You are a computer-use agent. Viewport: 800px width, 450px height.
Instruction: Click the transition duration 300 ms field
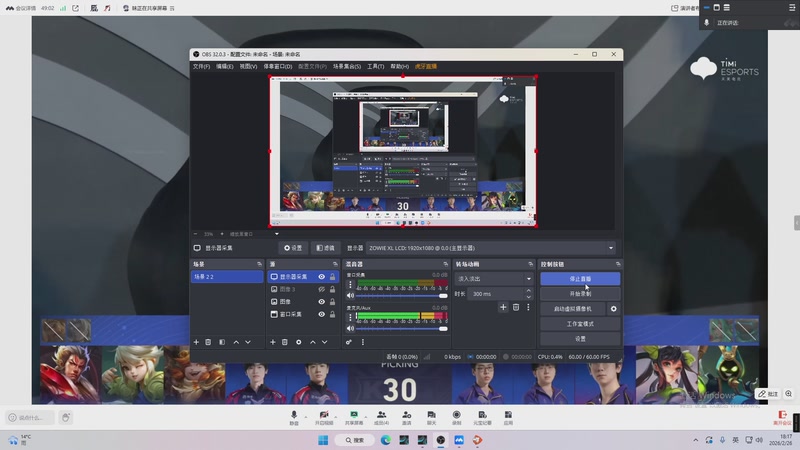coord(495,294)
